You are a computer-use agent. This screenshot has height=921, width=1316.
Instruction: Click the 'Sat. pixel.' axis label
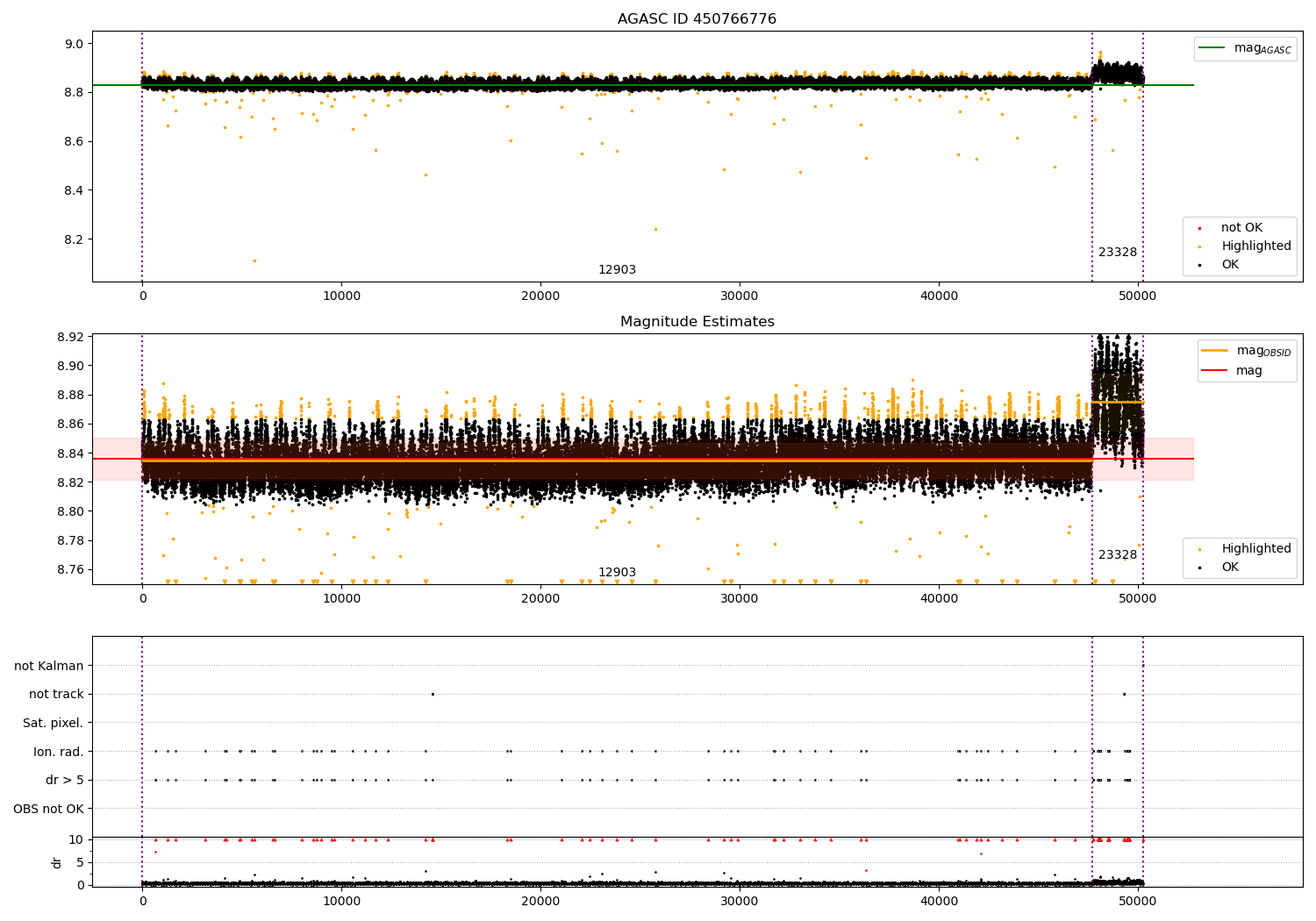[53, 724]
